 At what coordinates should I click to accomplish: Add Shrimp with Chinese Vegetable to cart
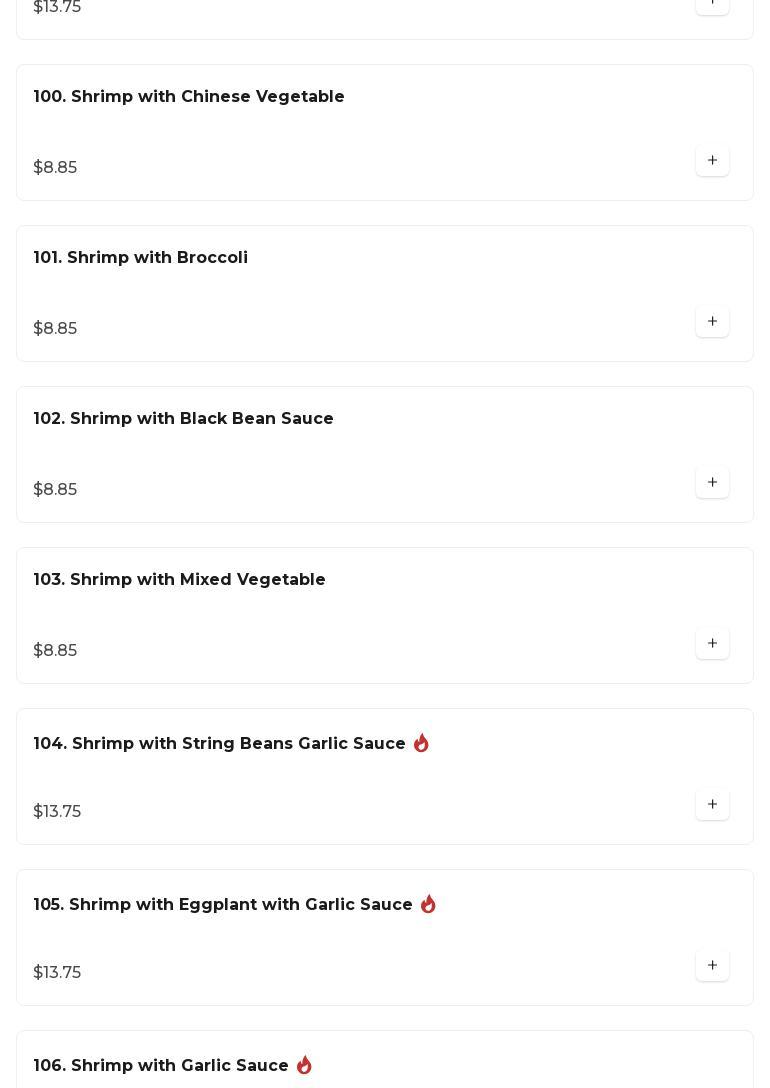pos(712,161)
